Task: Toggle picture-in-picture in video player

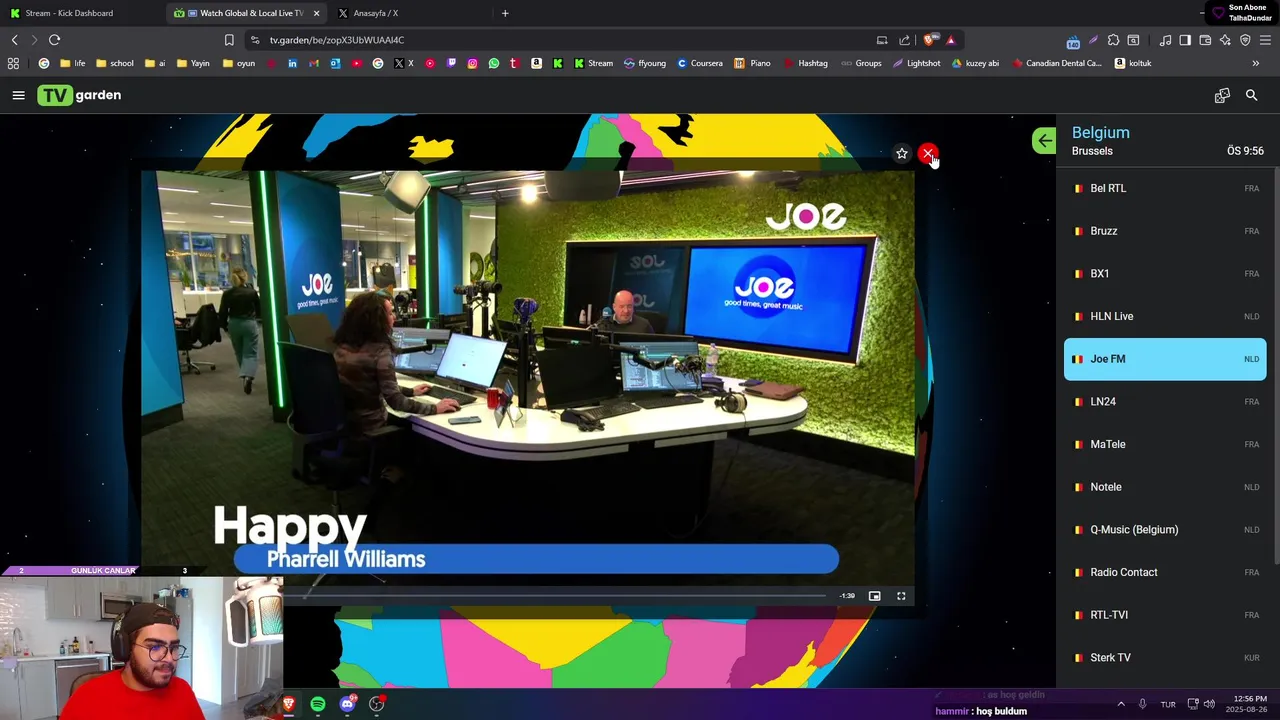Action: pyautogui.click(x=874, y=596)
